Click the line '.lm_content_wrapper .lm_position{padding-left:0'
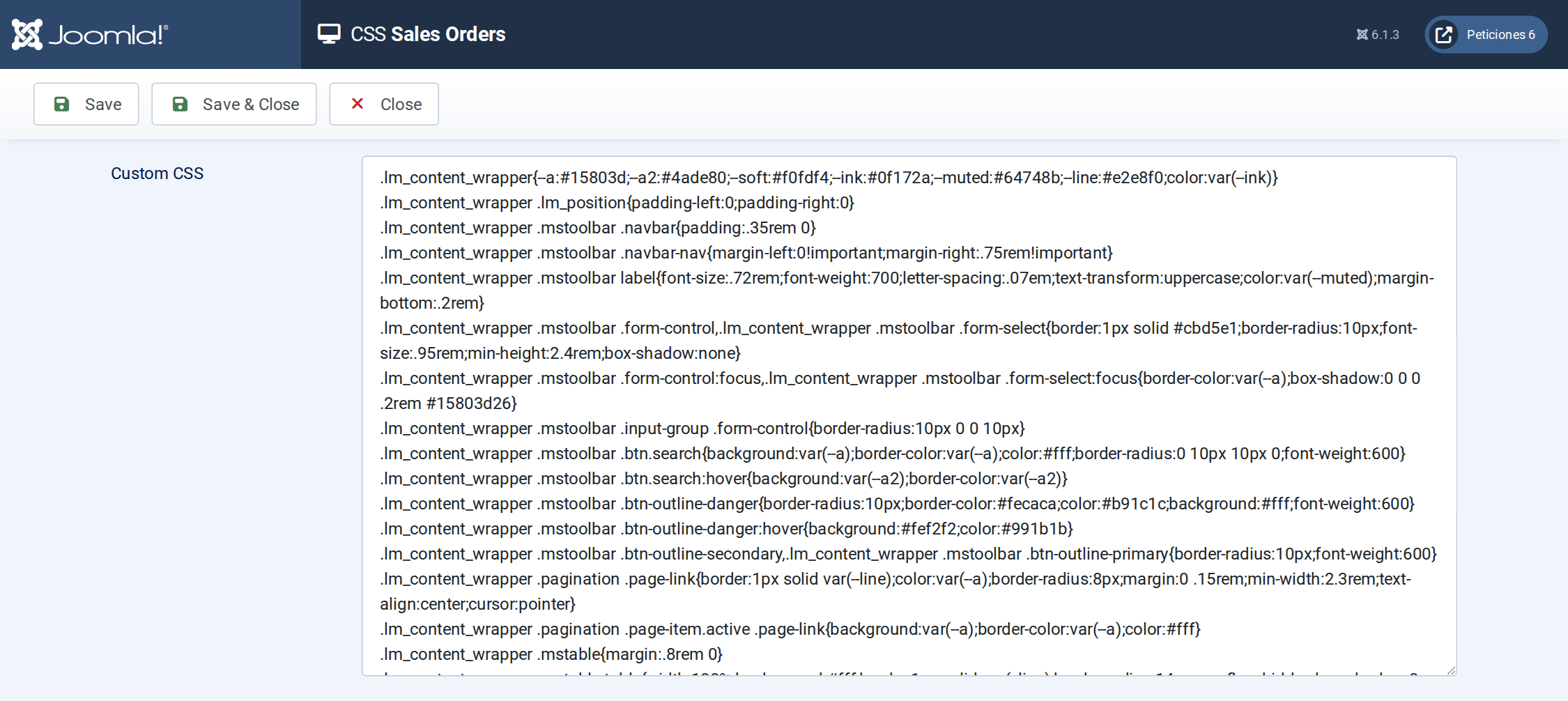This screenshot has width=1568, height=701. pyautogui.click(x=617, y=203)
